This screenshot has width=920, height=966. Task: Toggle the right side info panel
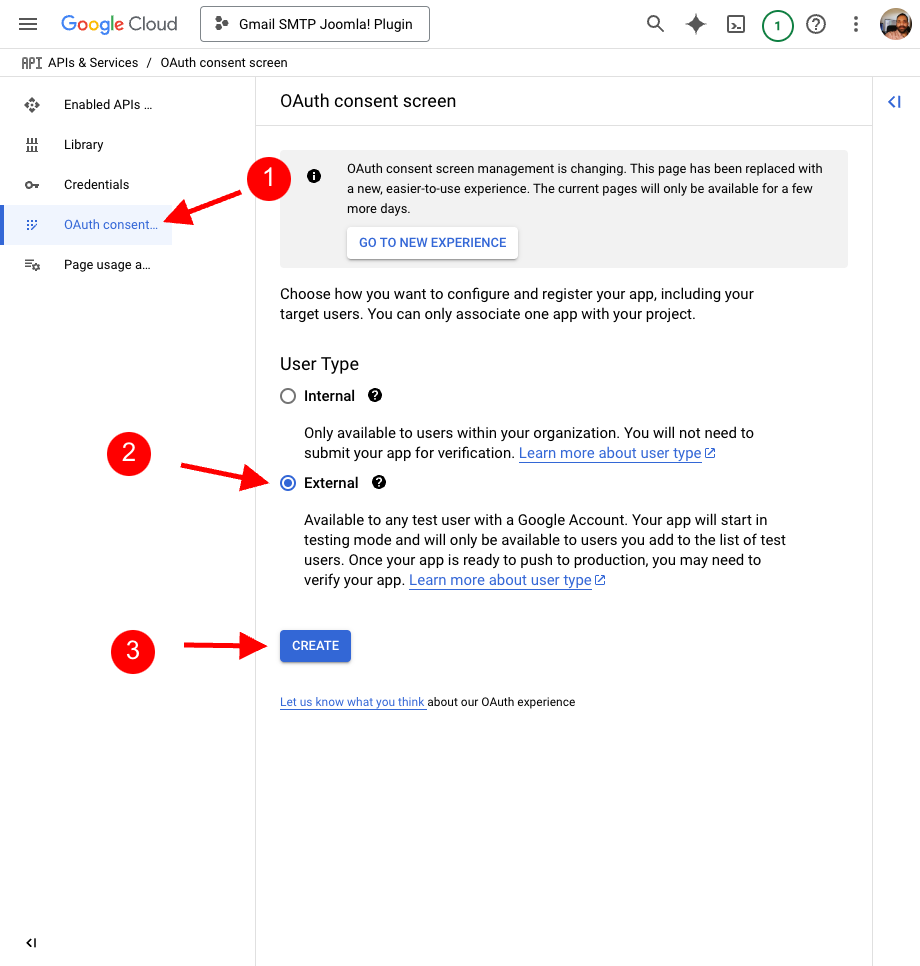point(894,102)
